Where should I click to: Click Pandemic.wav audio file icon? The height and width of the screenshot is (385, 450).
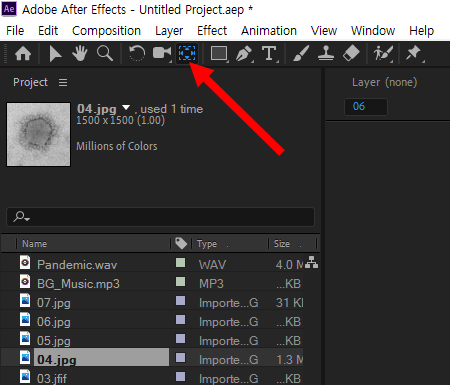click(25, 263)
